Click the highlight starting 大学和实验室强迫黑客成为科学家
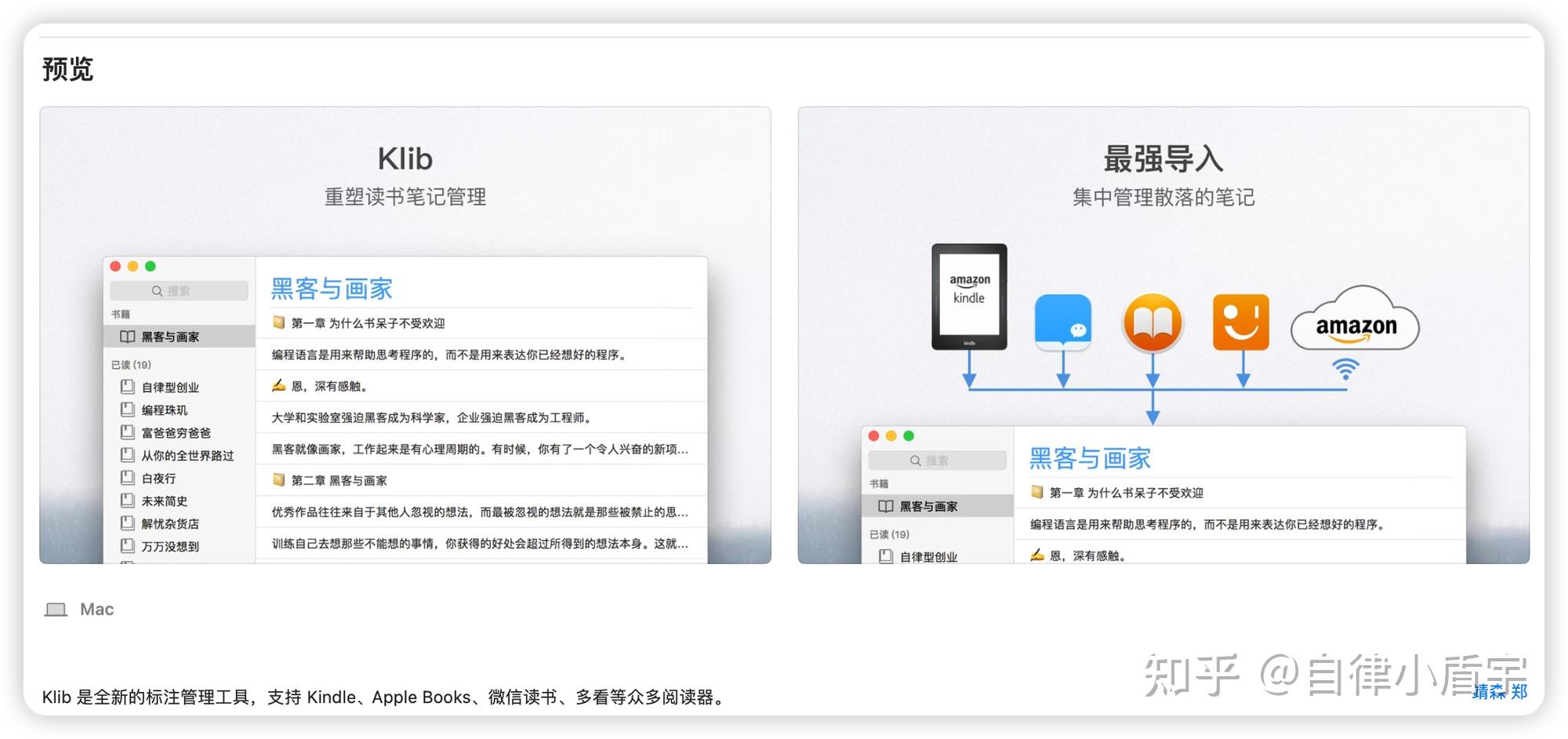 (x=432, y=418)
